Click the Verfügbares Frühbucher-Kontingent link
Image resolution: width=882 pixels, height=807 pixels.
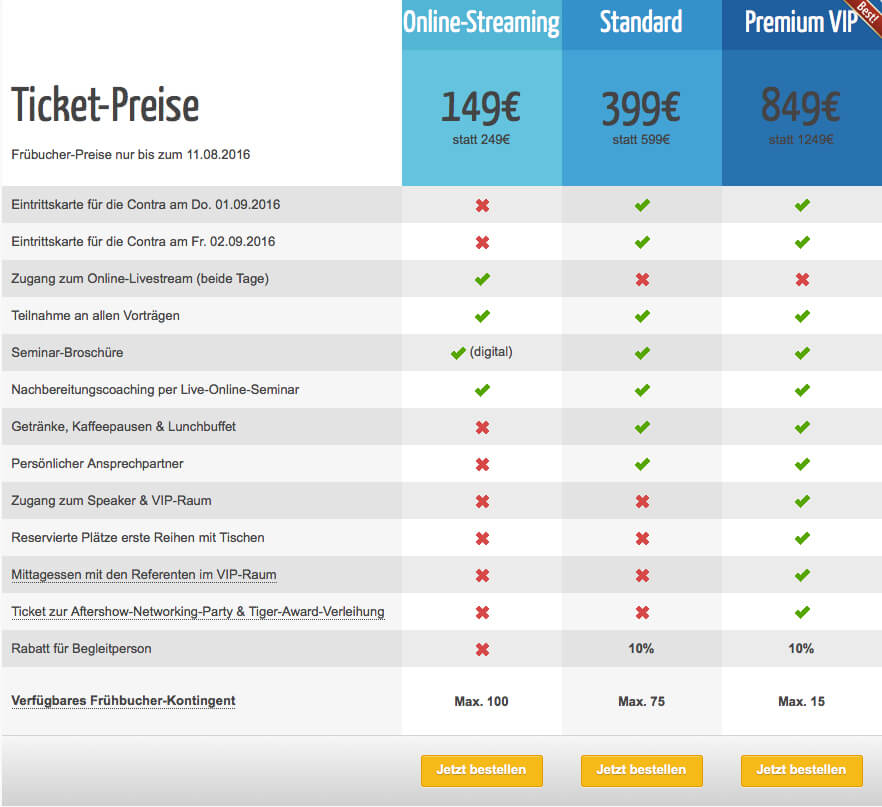click(x=123, y=701)
